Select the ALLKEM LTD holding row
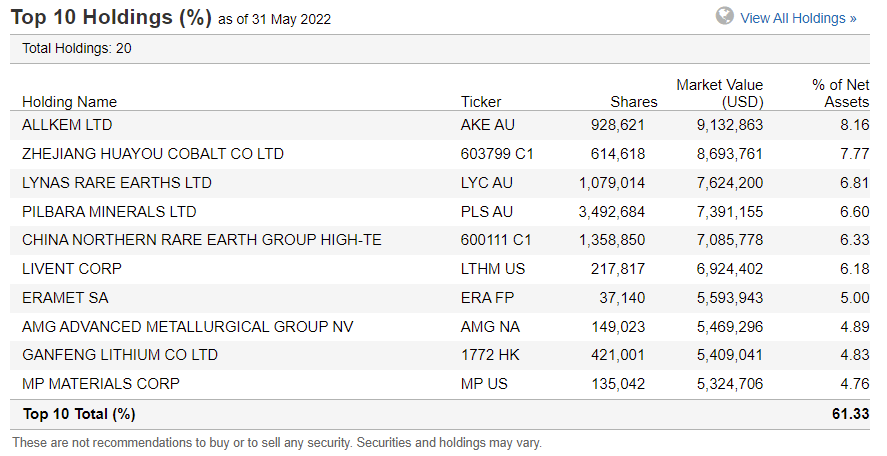The height and width of the screenshot is (456, 887). pos(67,125)
